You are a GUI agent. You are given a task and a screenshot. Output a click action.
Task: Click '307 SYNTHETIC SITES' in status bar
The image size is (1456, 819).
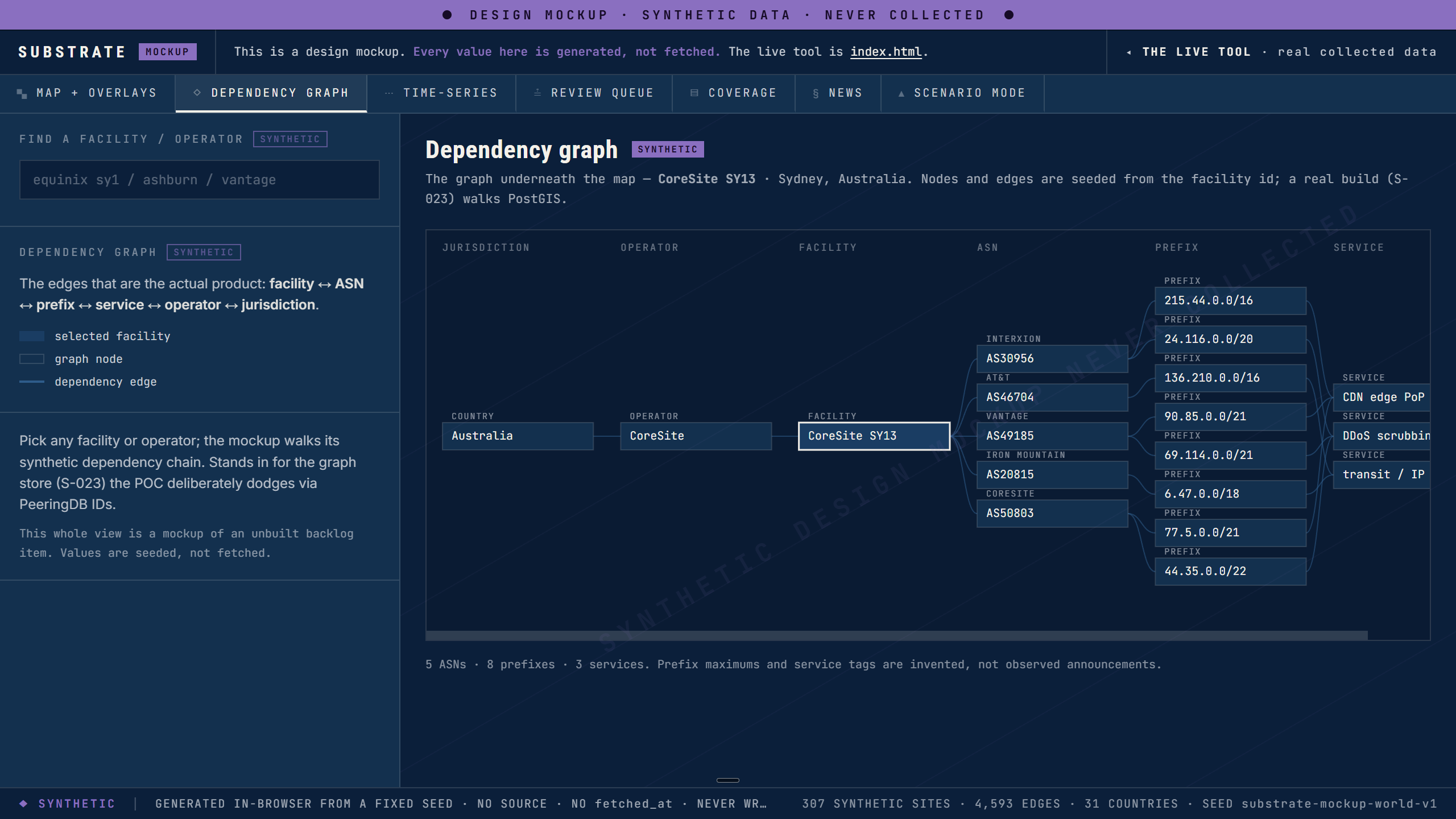click(x=876, y=804)
